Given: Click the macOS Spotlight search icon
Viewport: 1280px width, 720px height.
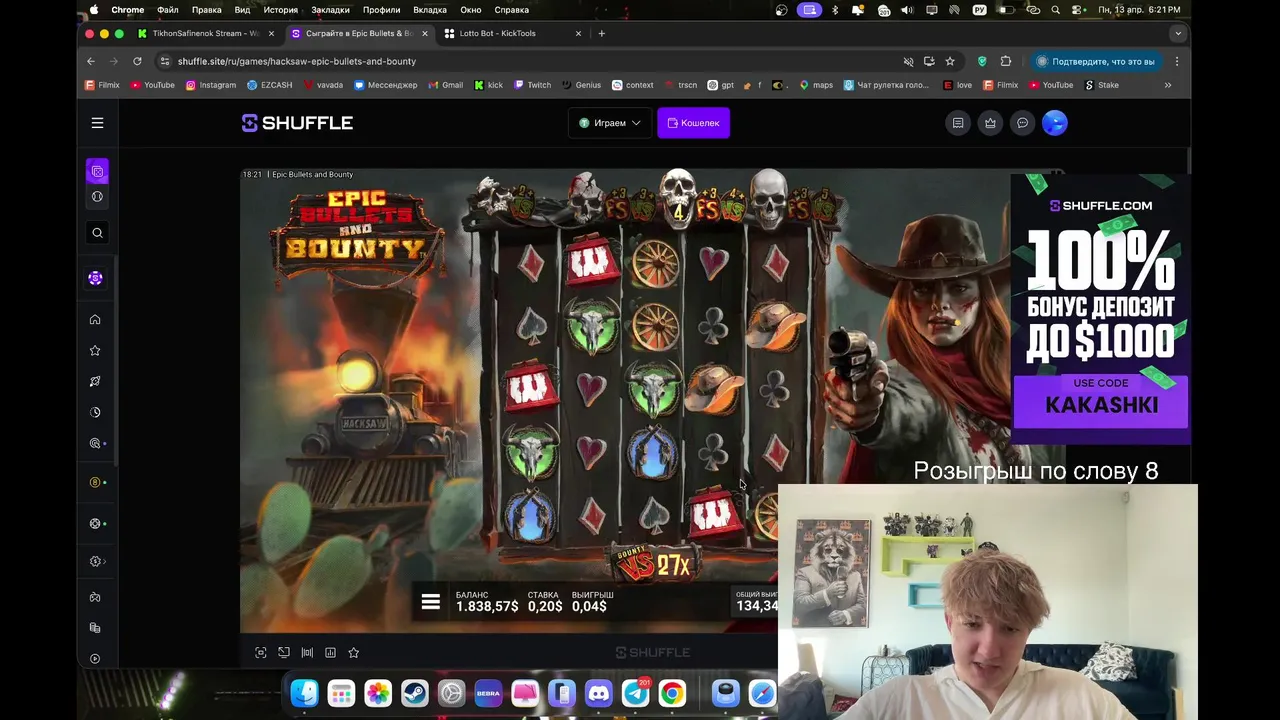Looking at the screenshot, I should pyautogui.click(x=1056, y=10).
